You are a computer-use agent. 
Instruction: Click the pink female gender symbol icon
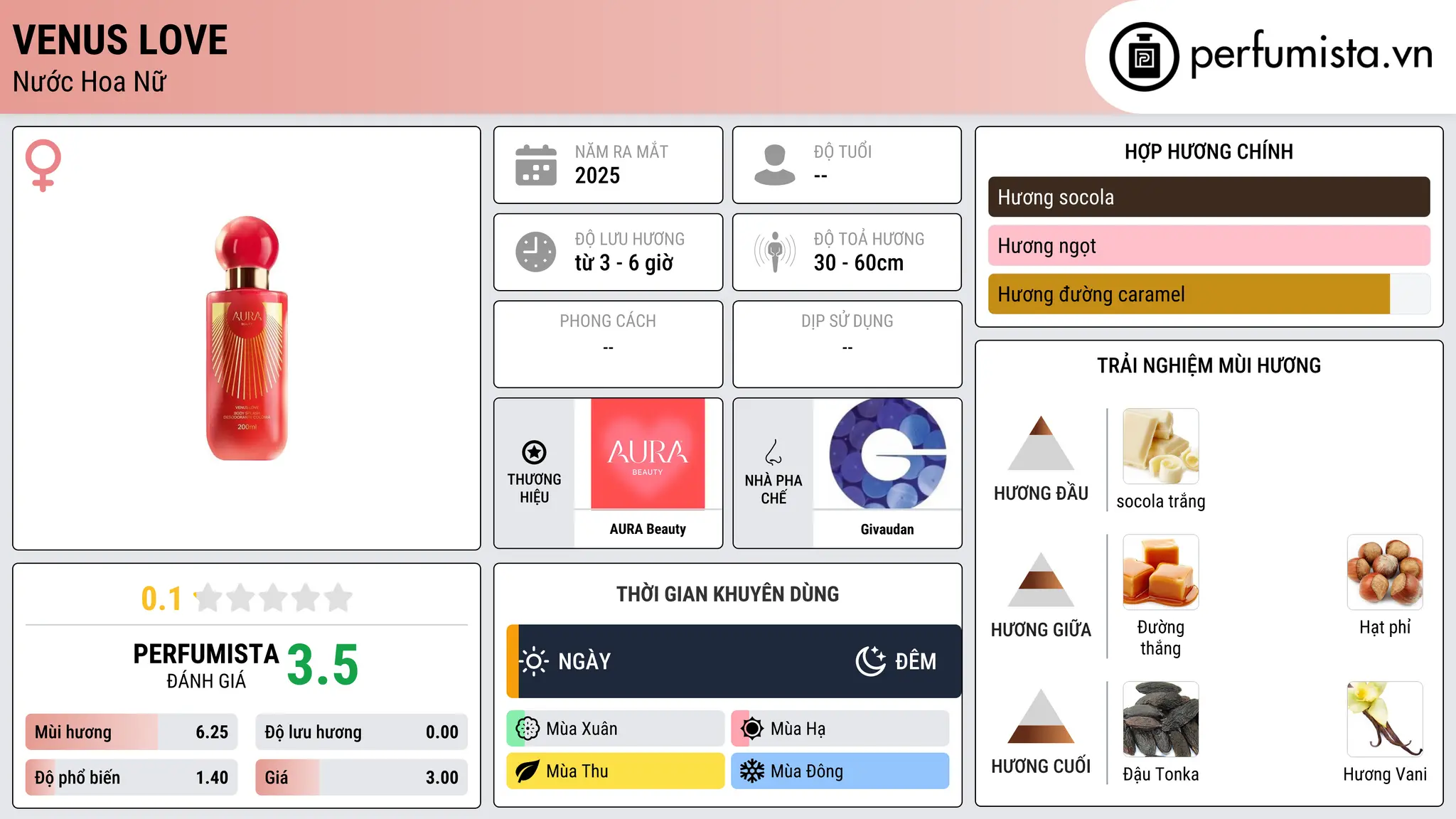tap(43, 166)
